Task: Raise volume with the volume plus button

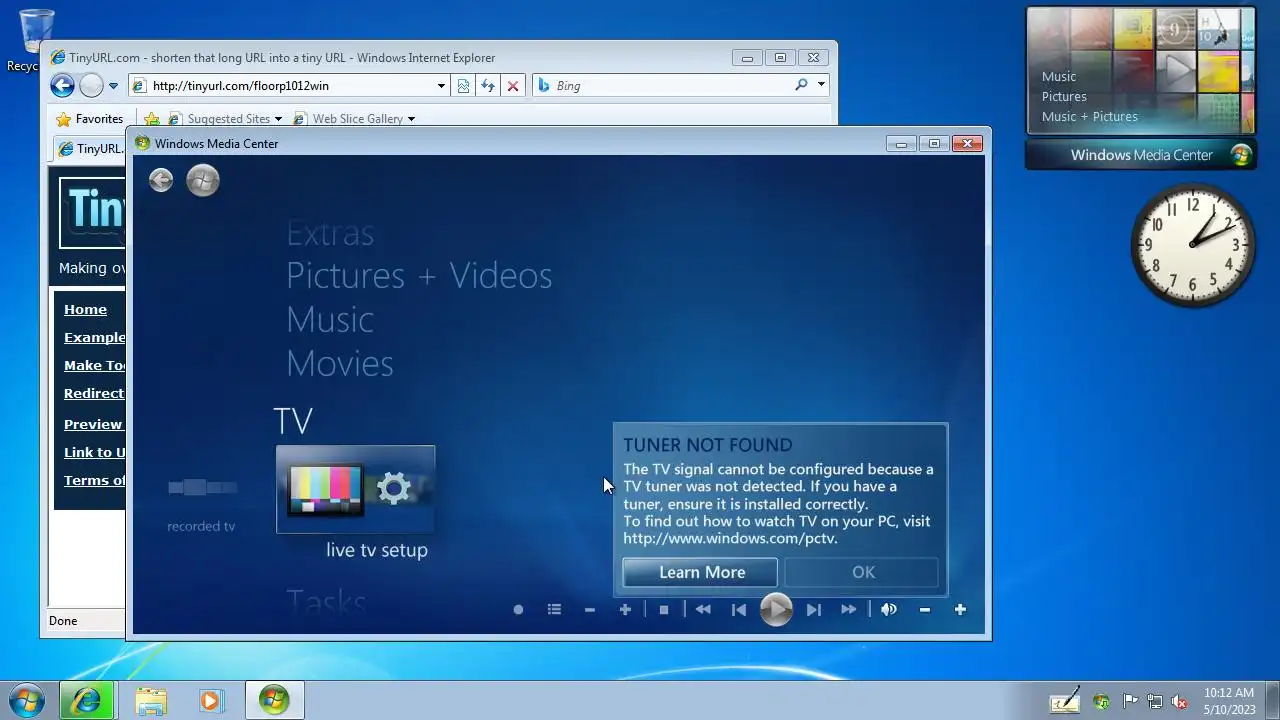Action: pyautogui.click(x=960, y=609)
